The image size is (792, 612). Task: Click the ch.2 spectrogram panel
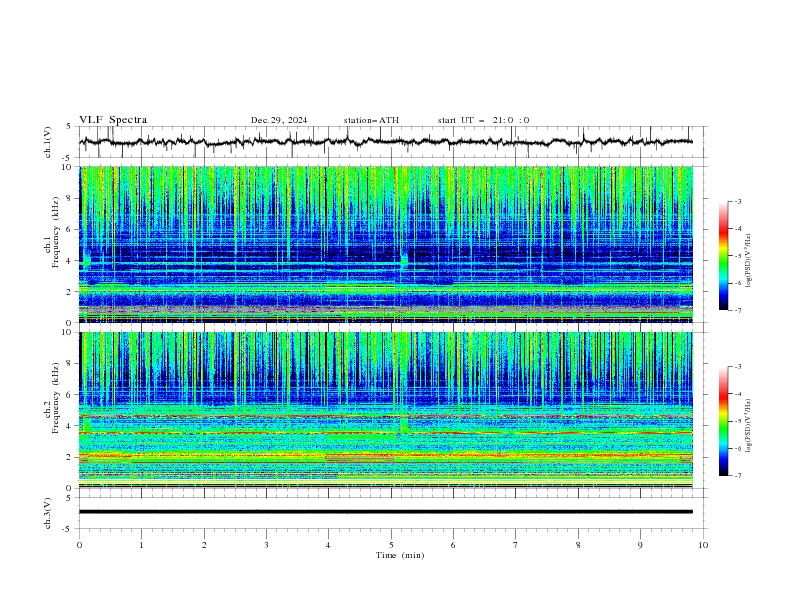click(x=386, y=410)
